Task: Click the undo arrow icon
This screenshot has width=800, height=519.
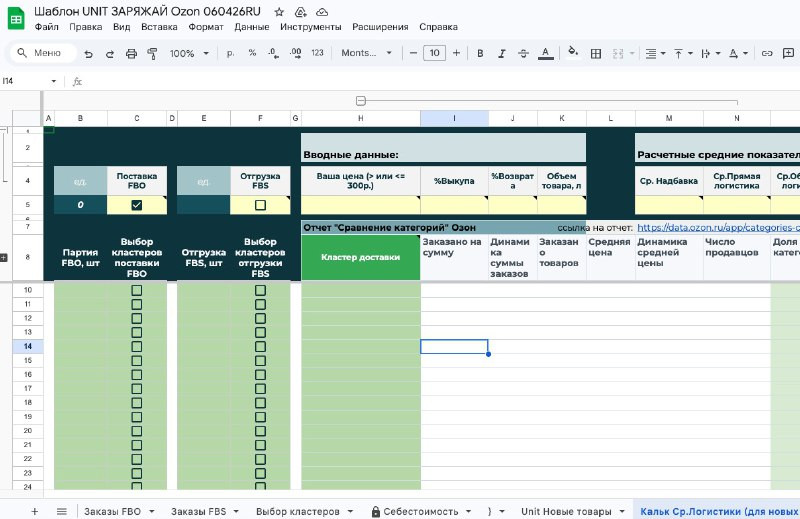Action: (89, 53)
